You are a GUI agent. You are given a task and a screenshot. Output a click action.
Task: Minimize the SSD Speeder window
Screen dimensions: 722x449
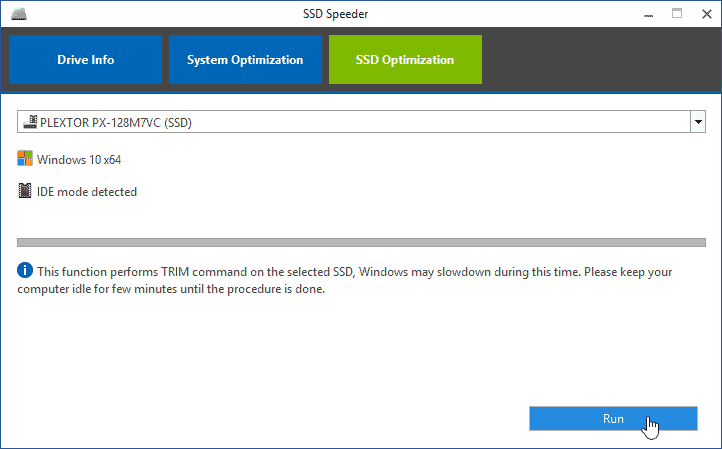[x=648, y=14]
